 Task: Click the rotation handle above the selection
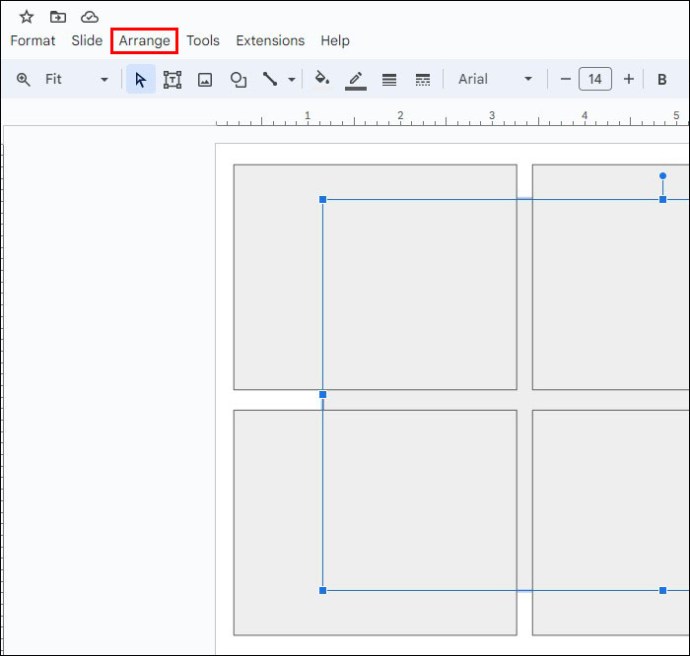(663, 176)
